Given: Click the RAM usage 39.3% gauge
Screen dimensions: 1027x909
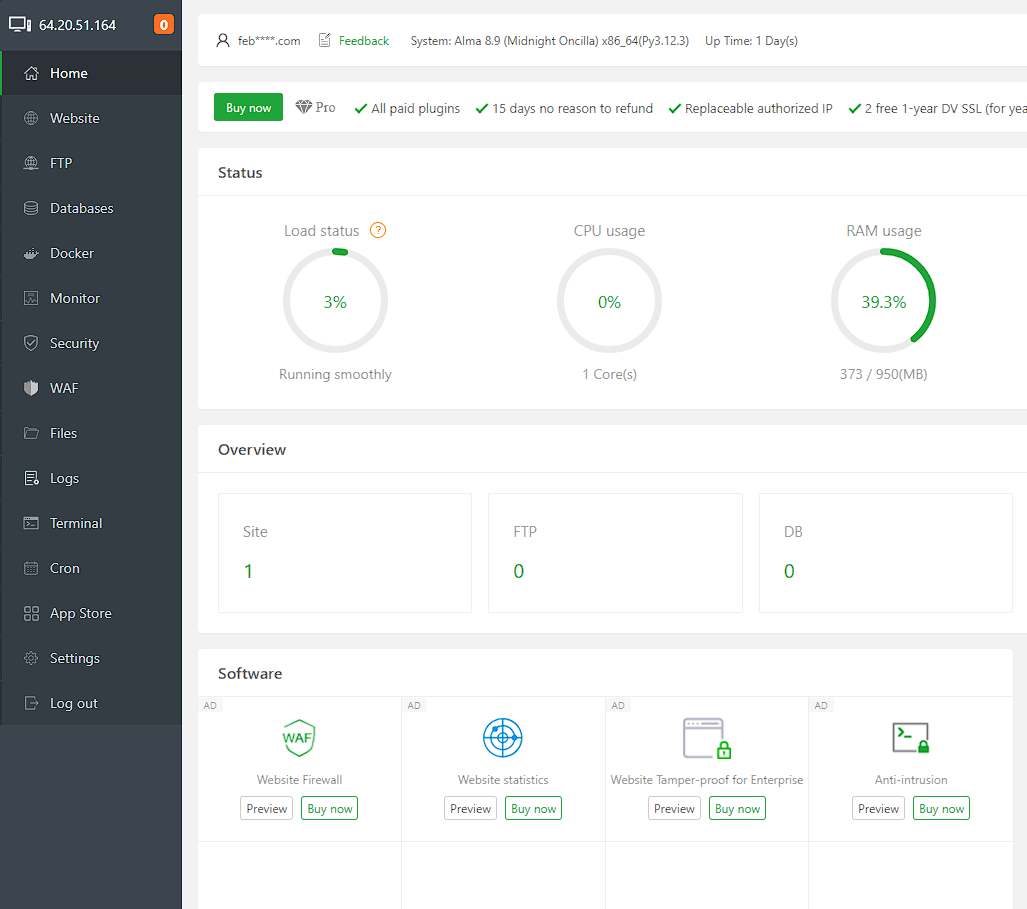Looking at the screenshot, I should (884, 301).
